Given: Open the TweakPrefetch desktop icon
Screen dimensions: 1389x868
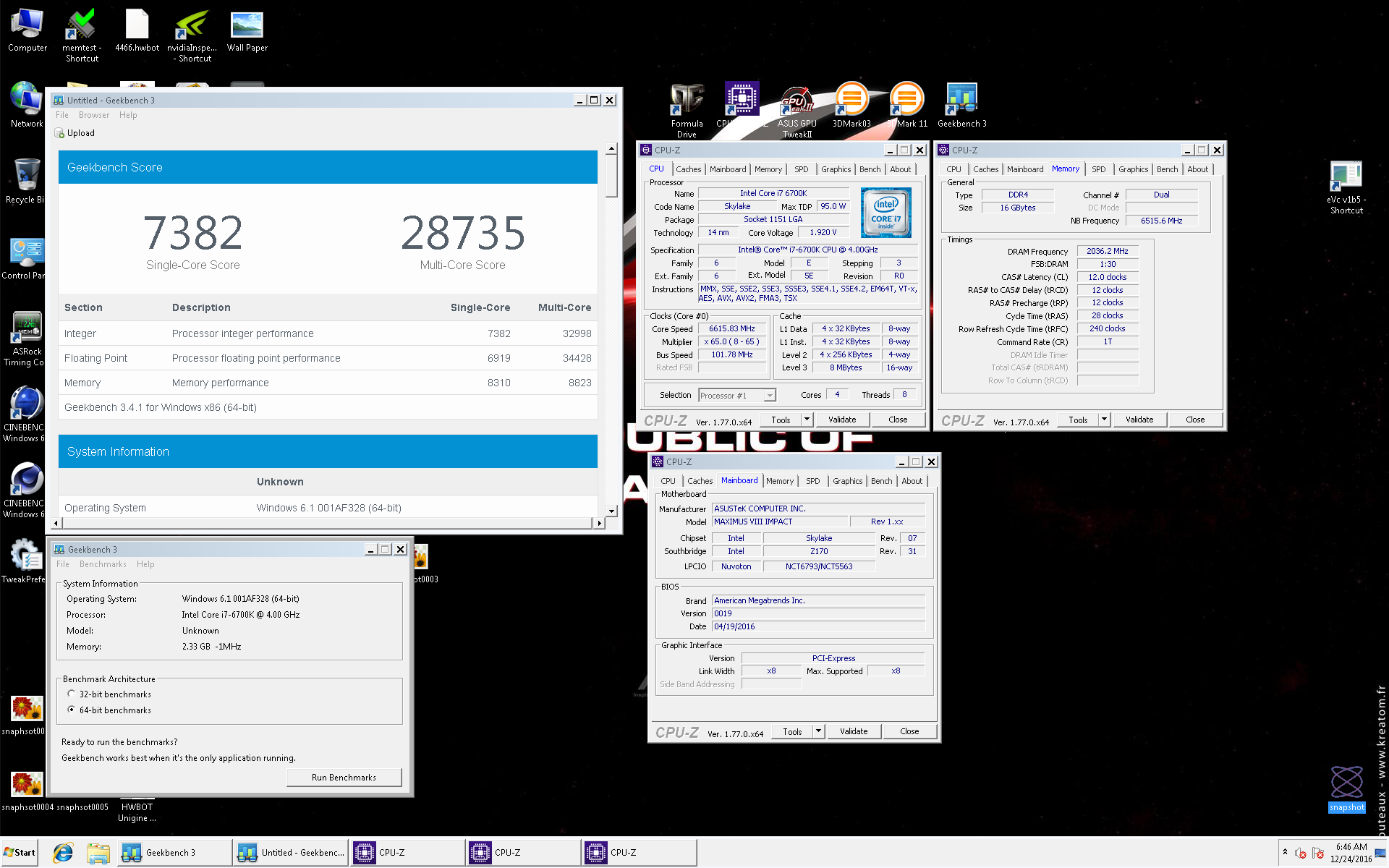Looking at the screenshot, I should (24, 561).
